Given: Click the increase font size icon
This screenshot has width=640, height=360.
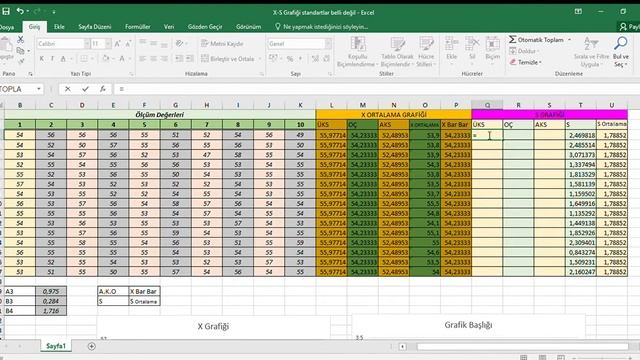Looking at the screenshot, I should (x=118, y=44).
